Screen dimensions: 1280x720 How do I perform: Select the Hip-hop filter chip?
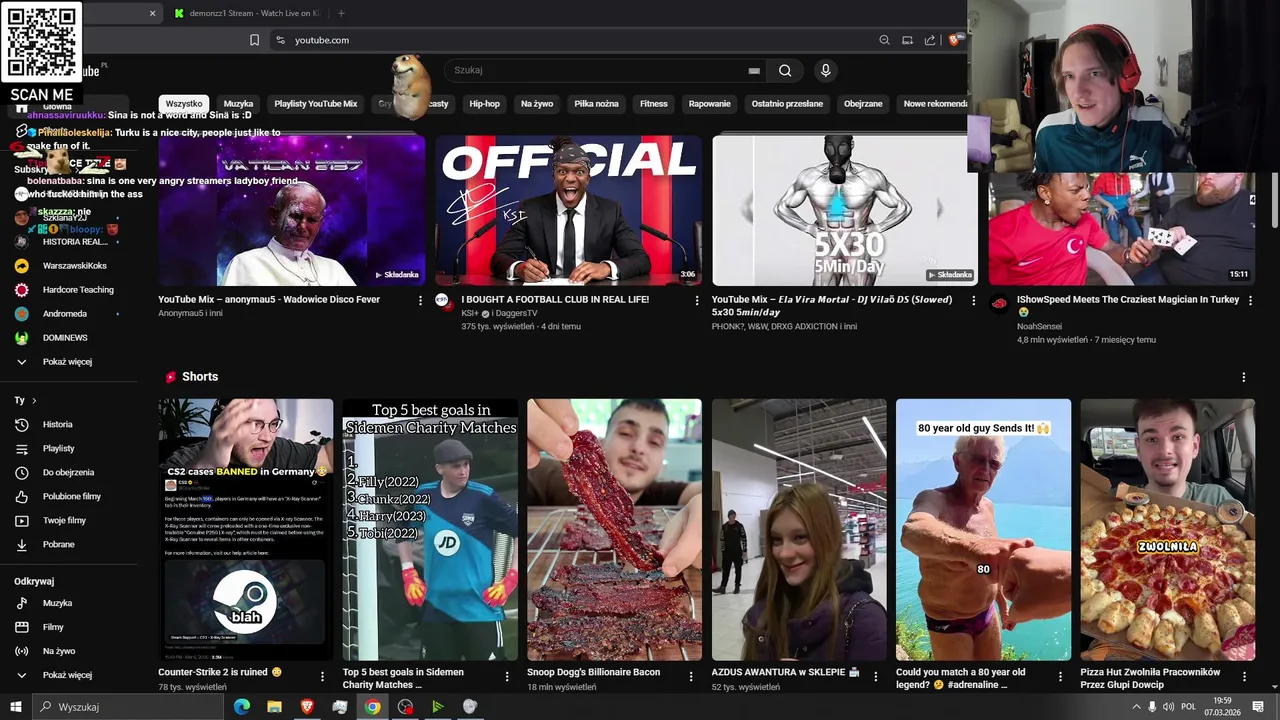[x=484, y=104]
